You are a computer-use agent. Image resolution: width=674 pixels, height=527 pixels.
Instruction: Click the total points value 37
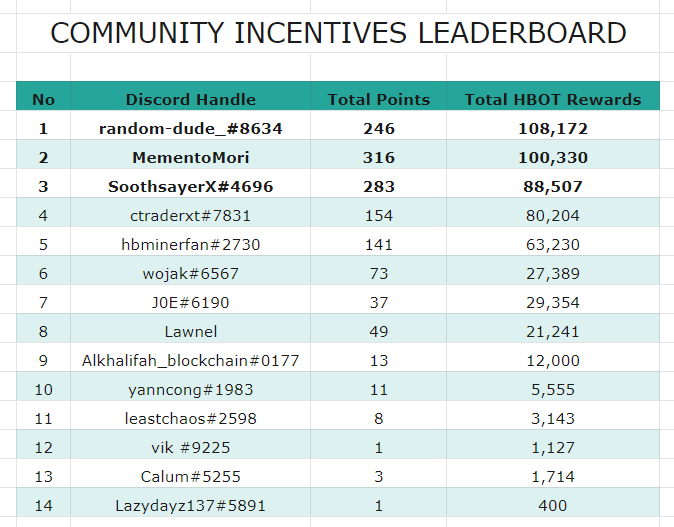tap(379, 303)
